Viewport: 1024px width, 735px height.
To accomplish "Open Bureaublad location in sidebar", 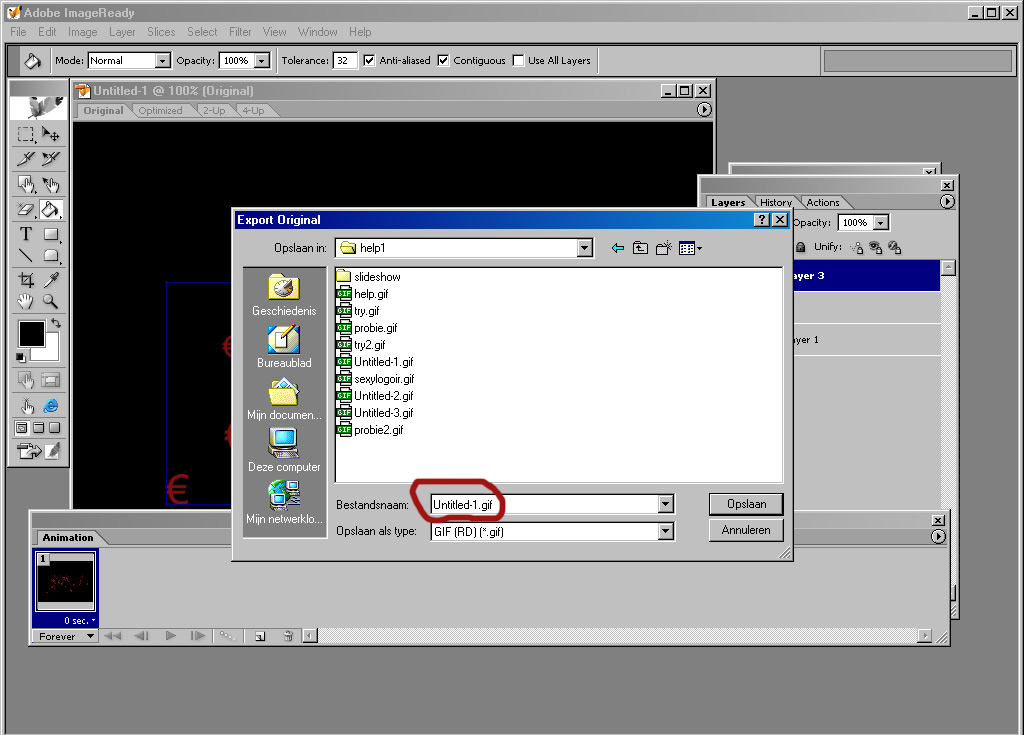I will tap(284, 347).
